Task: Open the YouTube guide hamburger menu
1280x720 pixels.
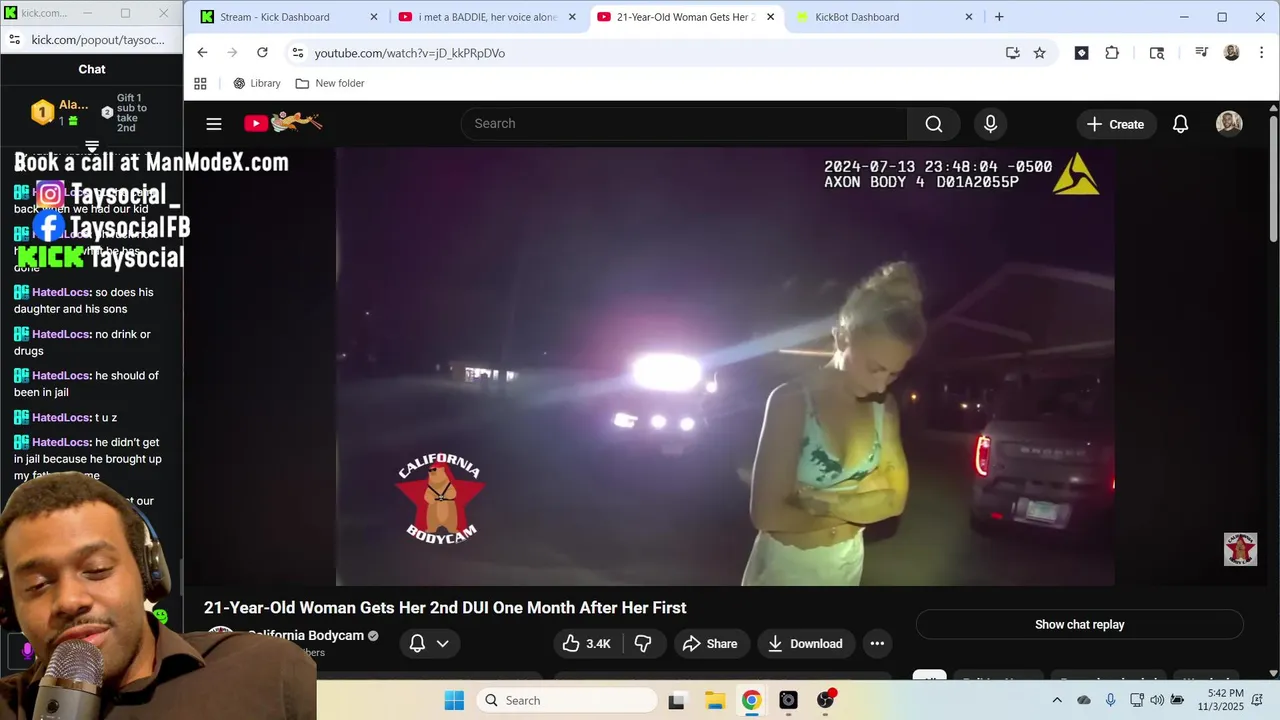Action: tap(213, 124)
